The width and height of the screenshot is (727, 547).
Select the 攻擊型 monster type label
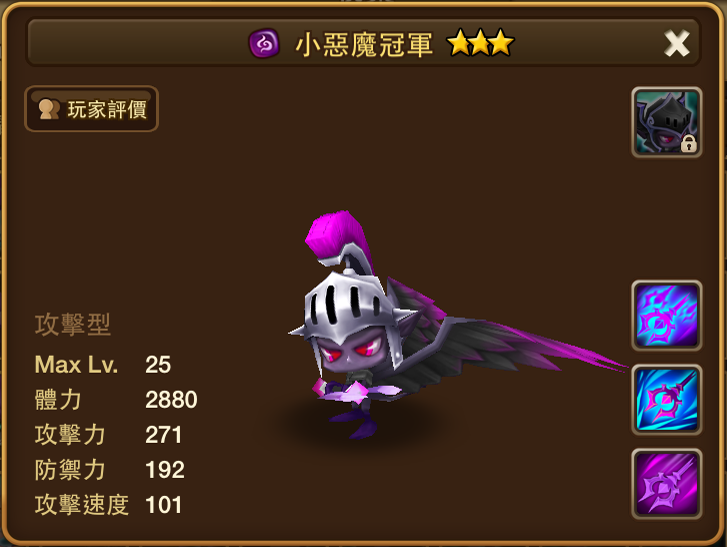coord(72,324)
